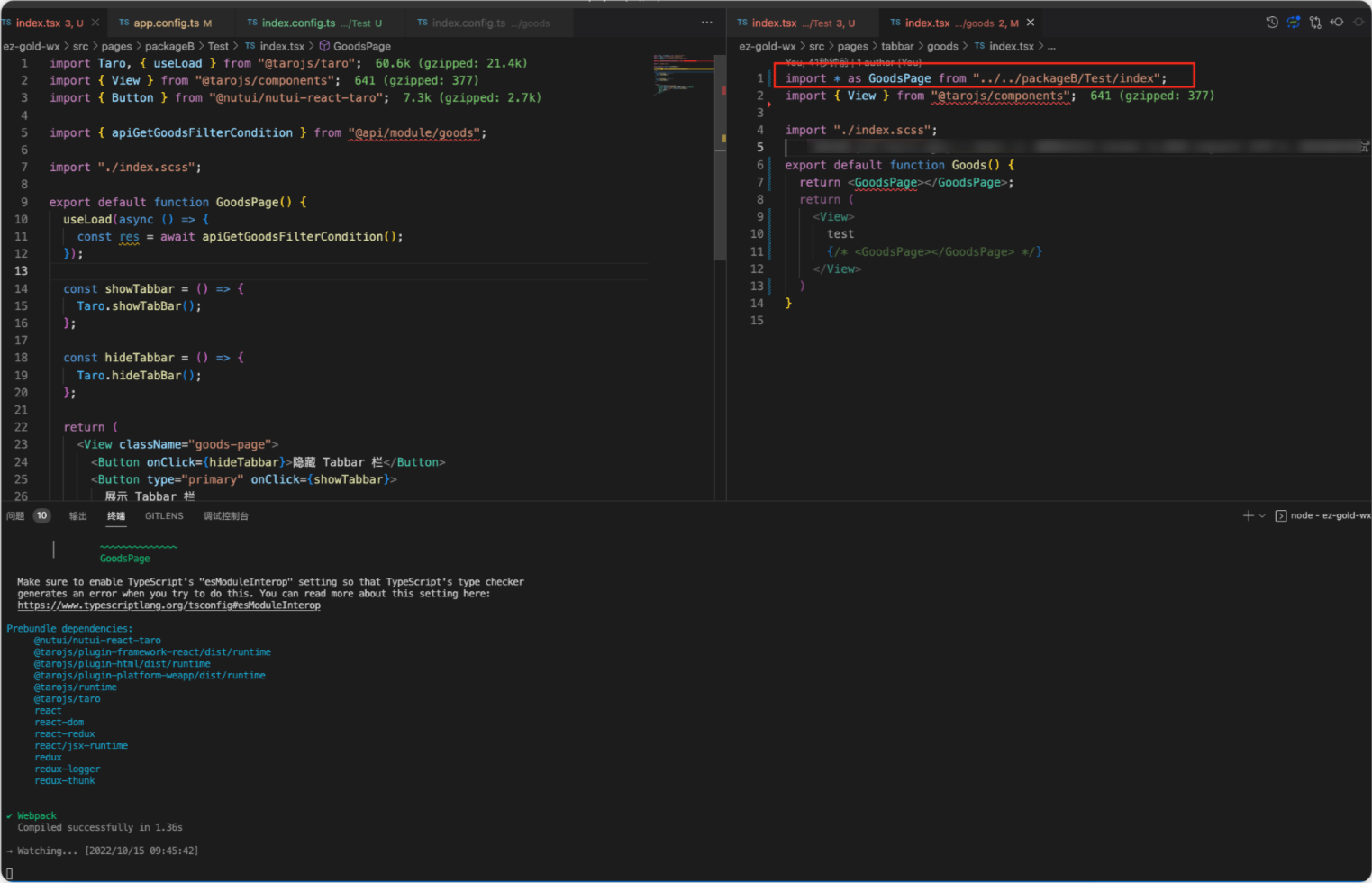Open left editor more actions ellipsis
This screenshot has width=1372, height=883.
point(707,23)
